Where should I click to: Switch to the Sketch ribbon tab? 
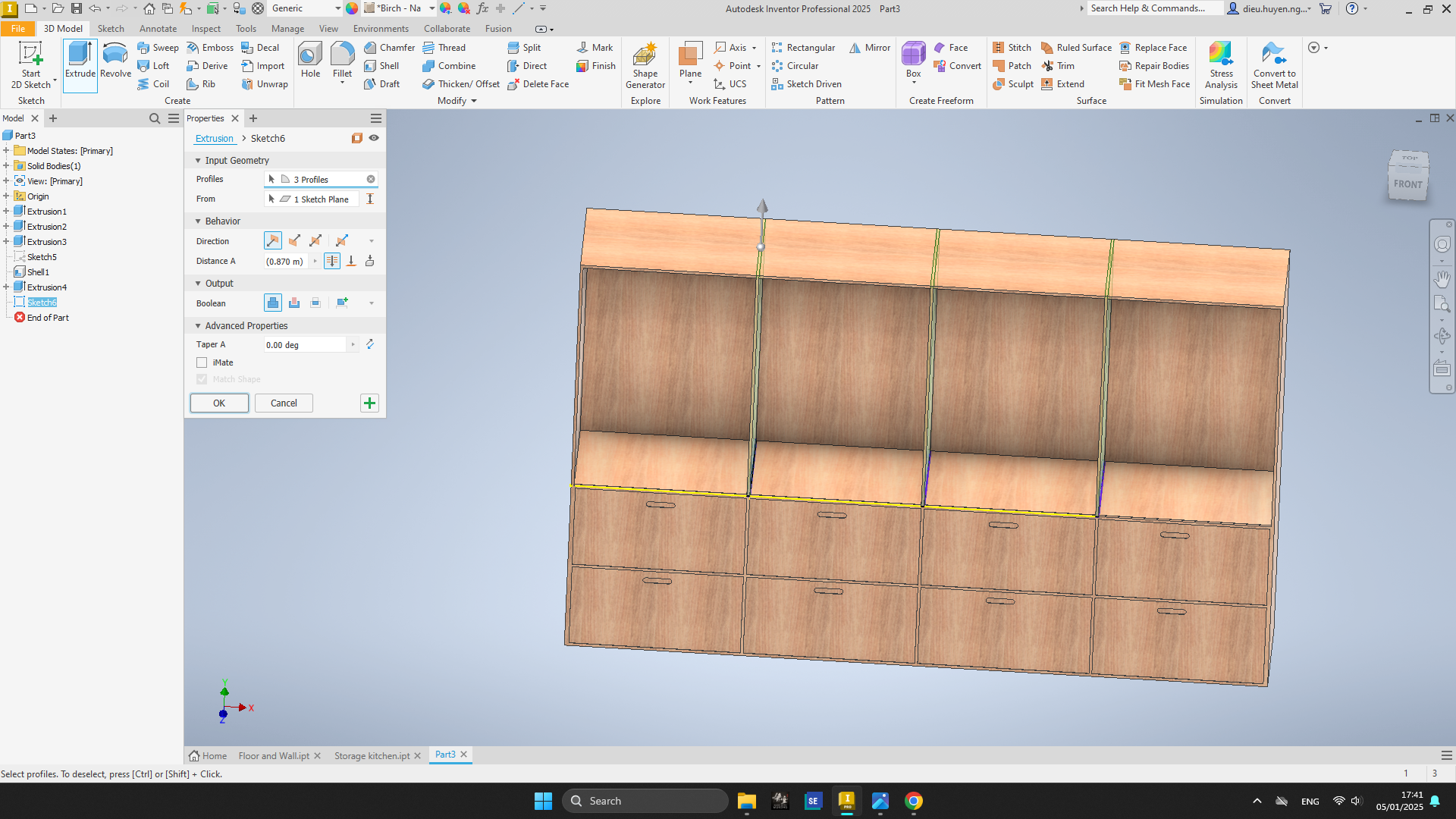click(x=111, y=28)
